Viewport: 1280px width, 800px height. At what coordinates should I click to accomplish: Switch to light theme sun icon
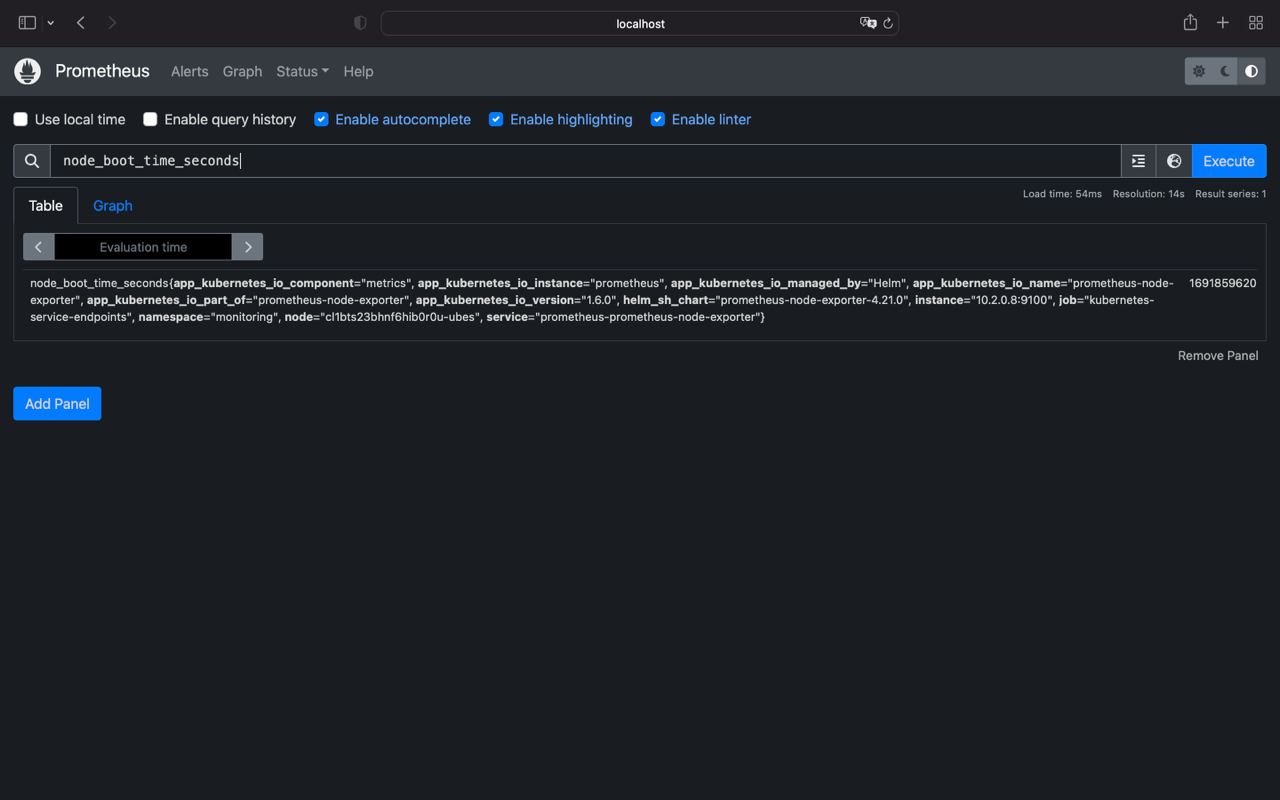pyautogui.click(x=1199, y=71)
